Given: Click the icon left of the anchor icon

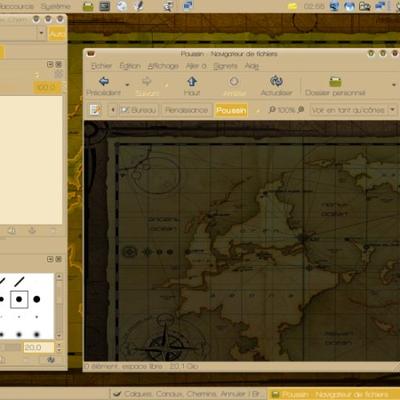Looking at the screenshot, I should (x=12, y=230).
